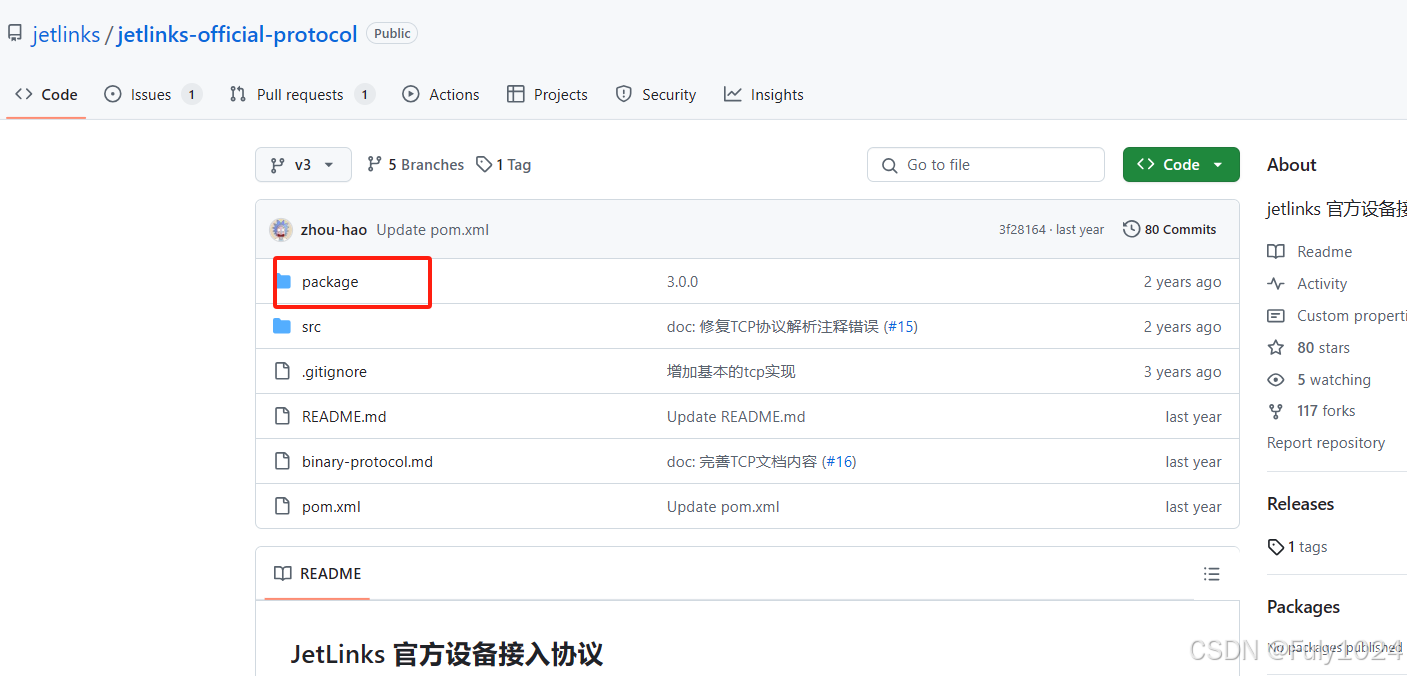Click the eye icon beside 5 watching

pyautogui.click(x=1276, y=380)
